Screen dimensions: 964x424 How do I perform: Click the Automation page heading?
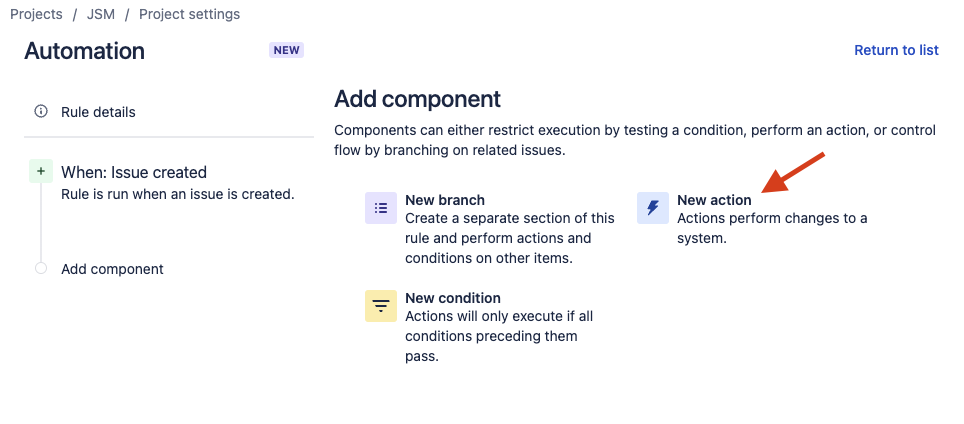point(84,51)
